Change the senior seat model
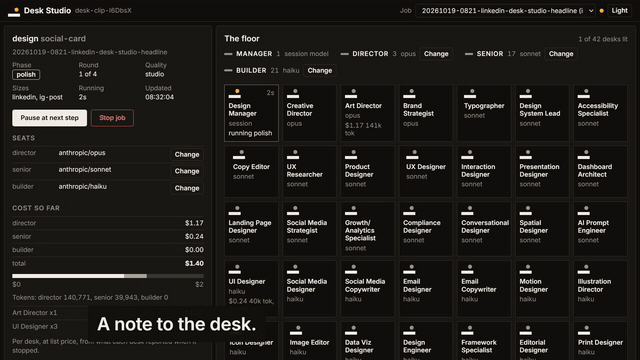This screenshot has height=360, width=640. 187,171
